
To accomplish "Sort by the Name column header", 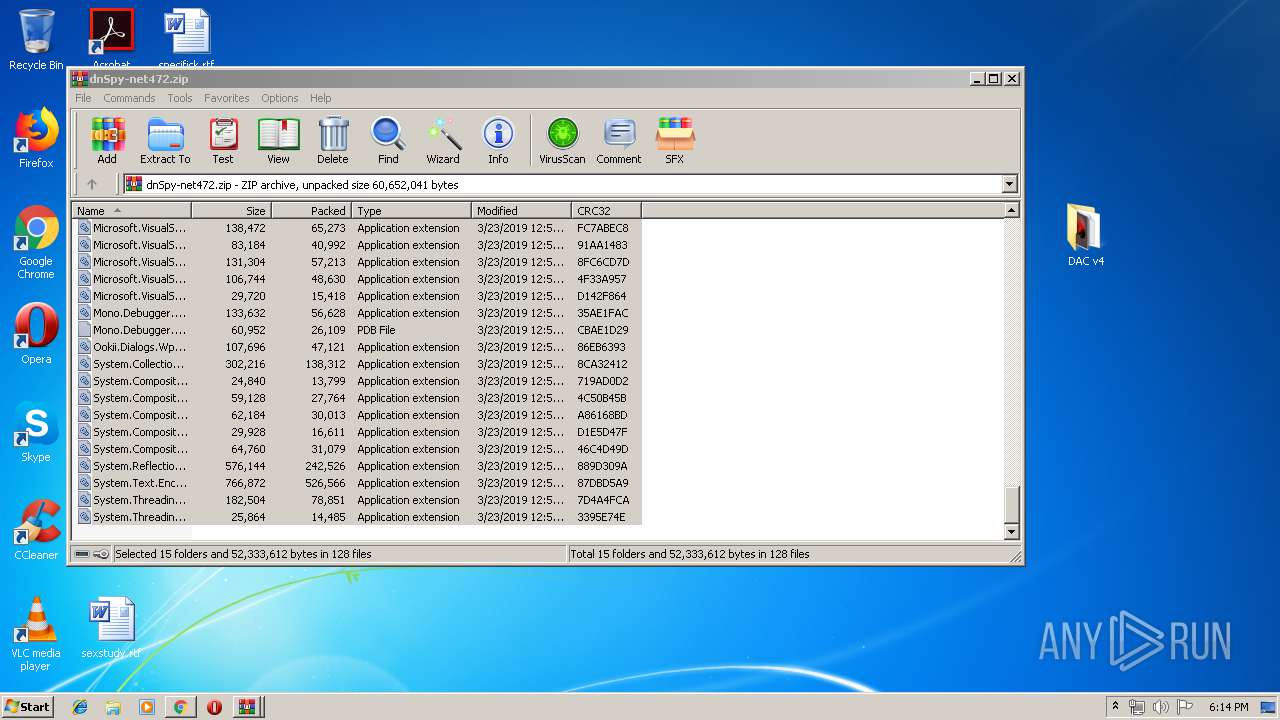I will (131, 210).
